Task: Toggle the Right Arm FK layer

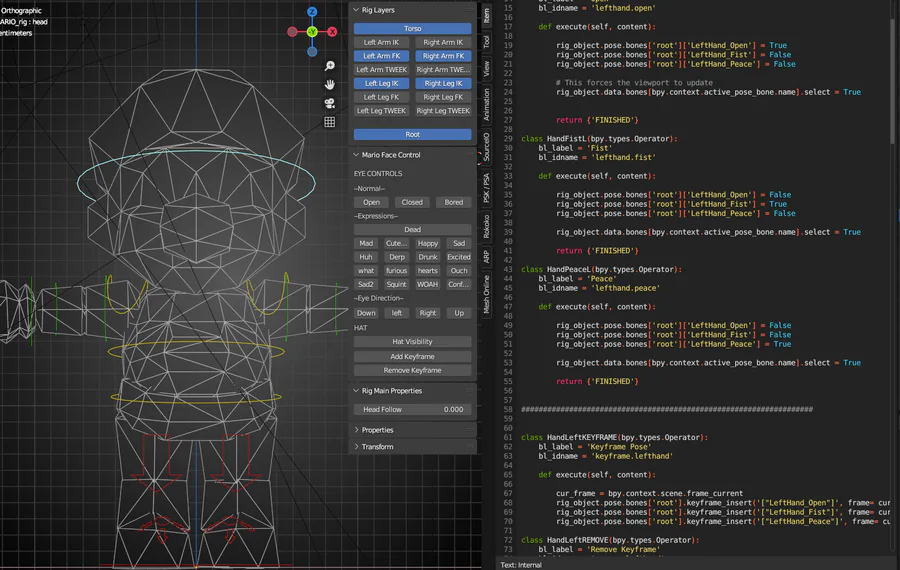Action: (443, 56)
